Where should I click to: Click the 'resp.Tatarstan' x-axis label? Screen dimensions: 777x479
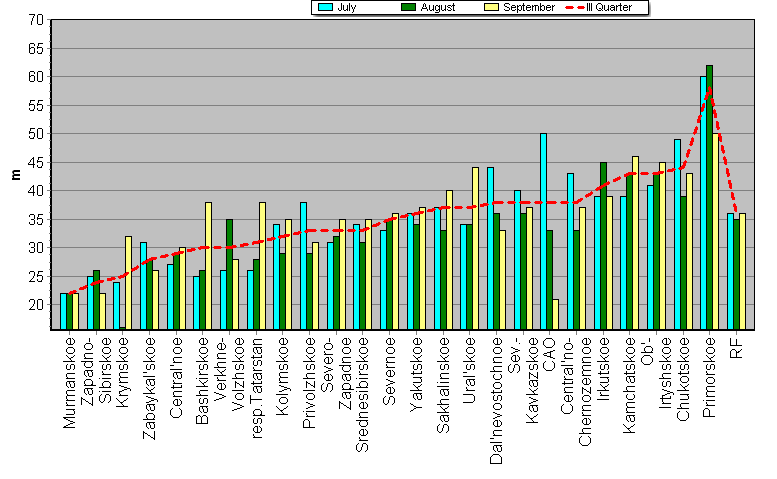click(256, 388)
